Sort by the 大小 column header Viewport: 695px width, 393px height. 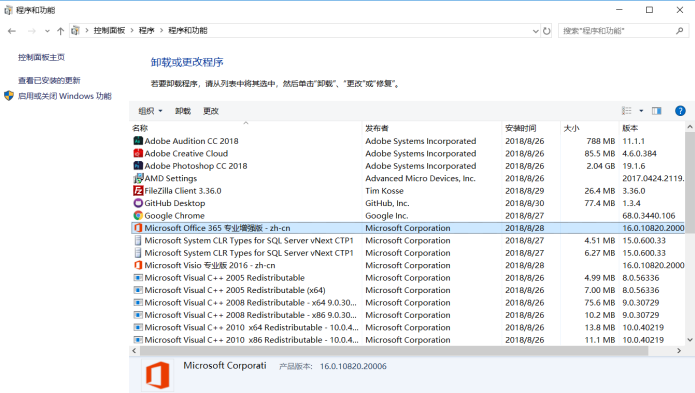tap(589, 128)
